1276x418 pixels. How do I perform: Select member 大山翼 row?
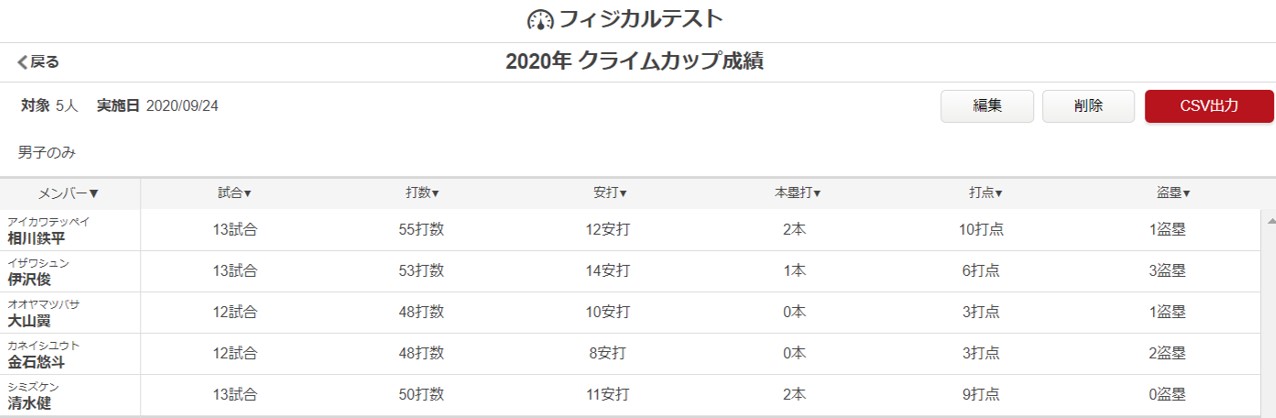coord(630,312)
